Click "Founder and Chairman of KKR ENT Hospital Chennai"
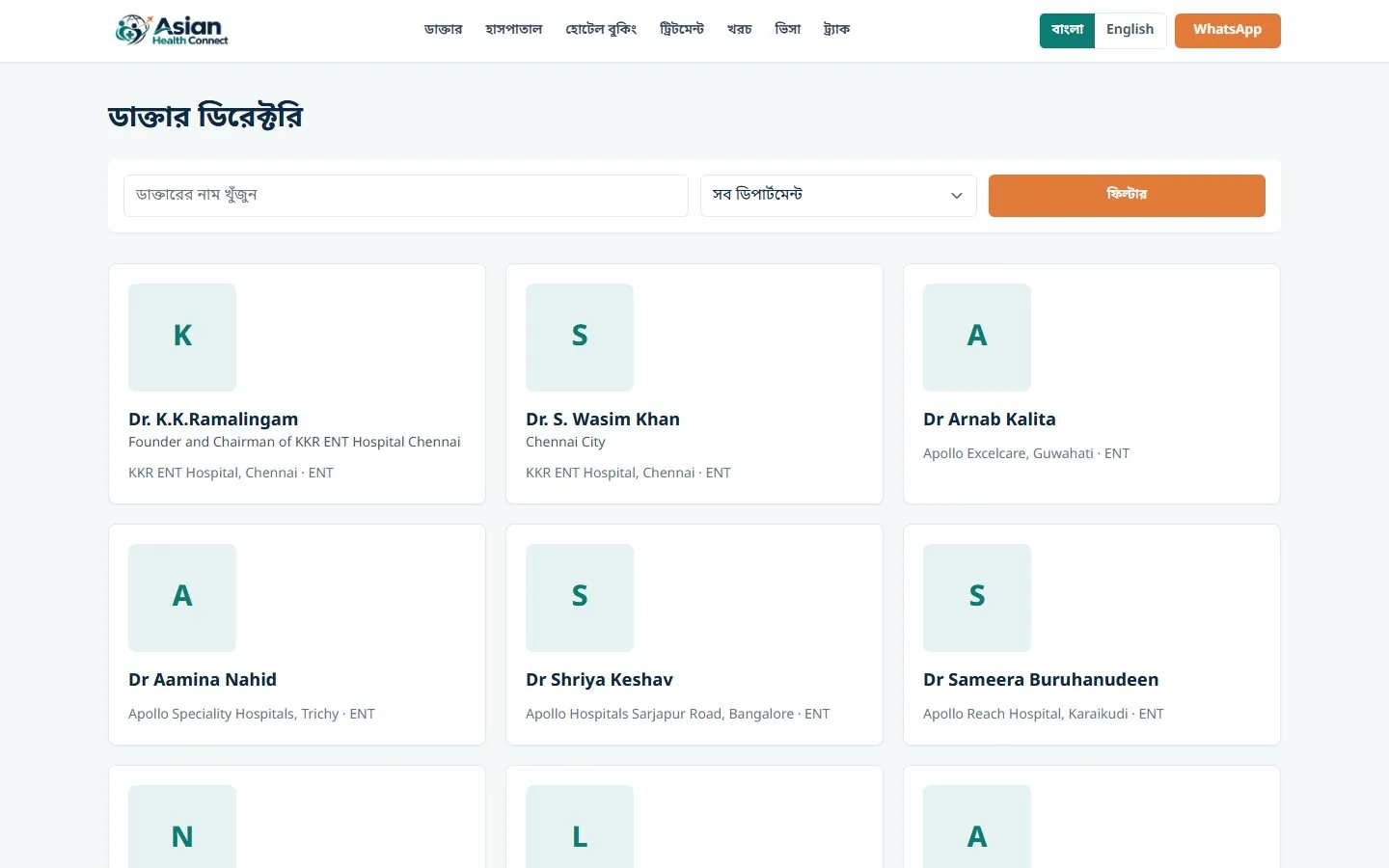 tap(294, 442)
